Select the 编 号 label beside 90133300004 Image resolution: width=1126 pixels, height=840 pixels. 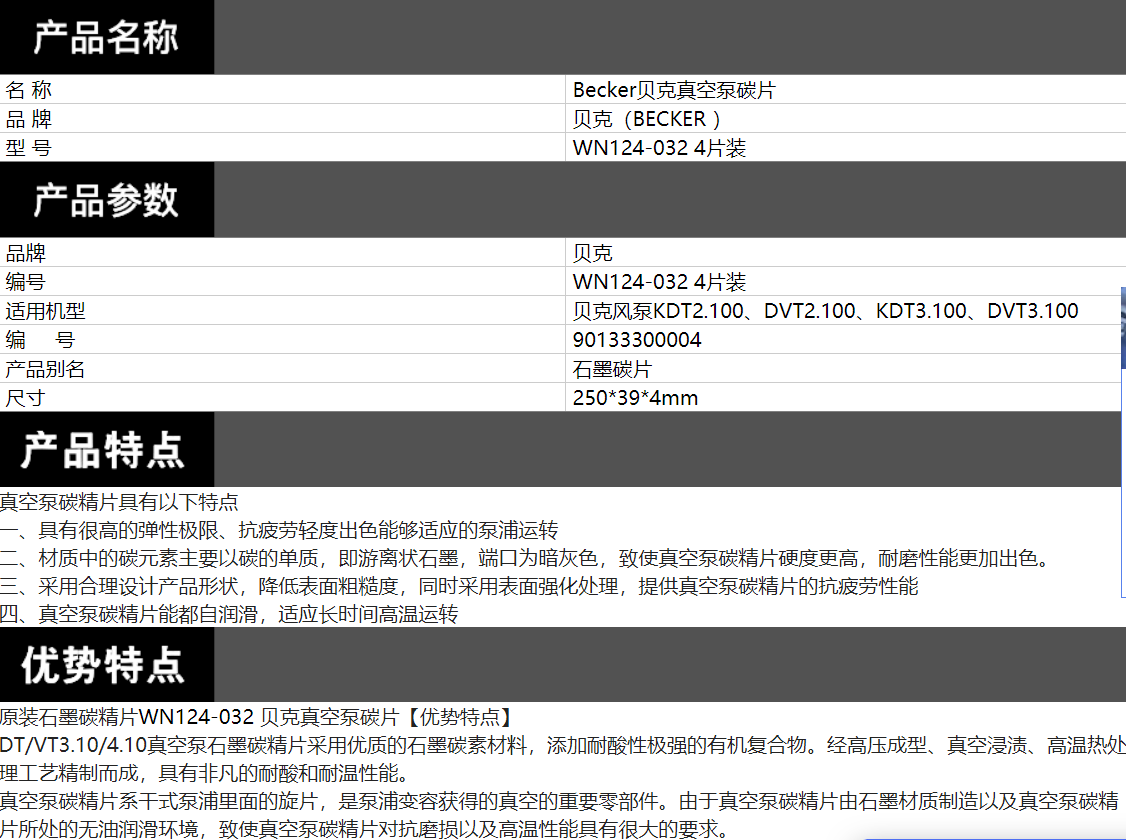pyautogui.click(x=40, y=340)
